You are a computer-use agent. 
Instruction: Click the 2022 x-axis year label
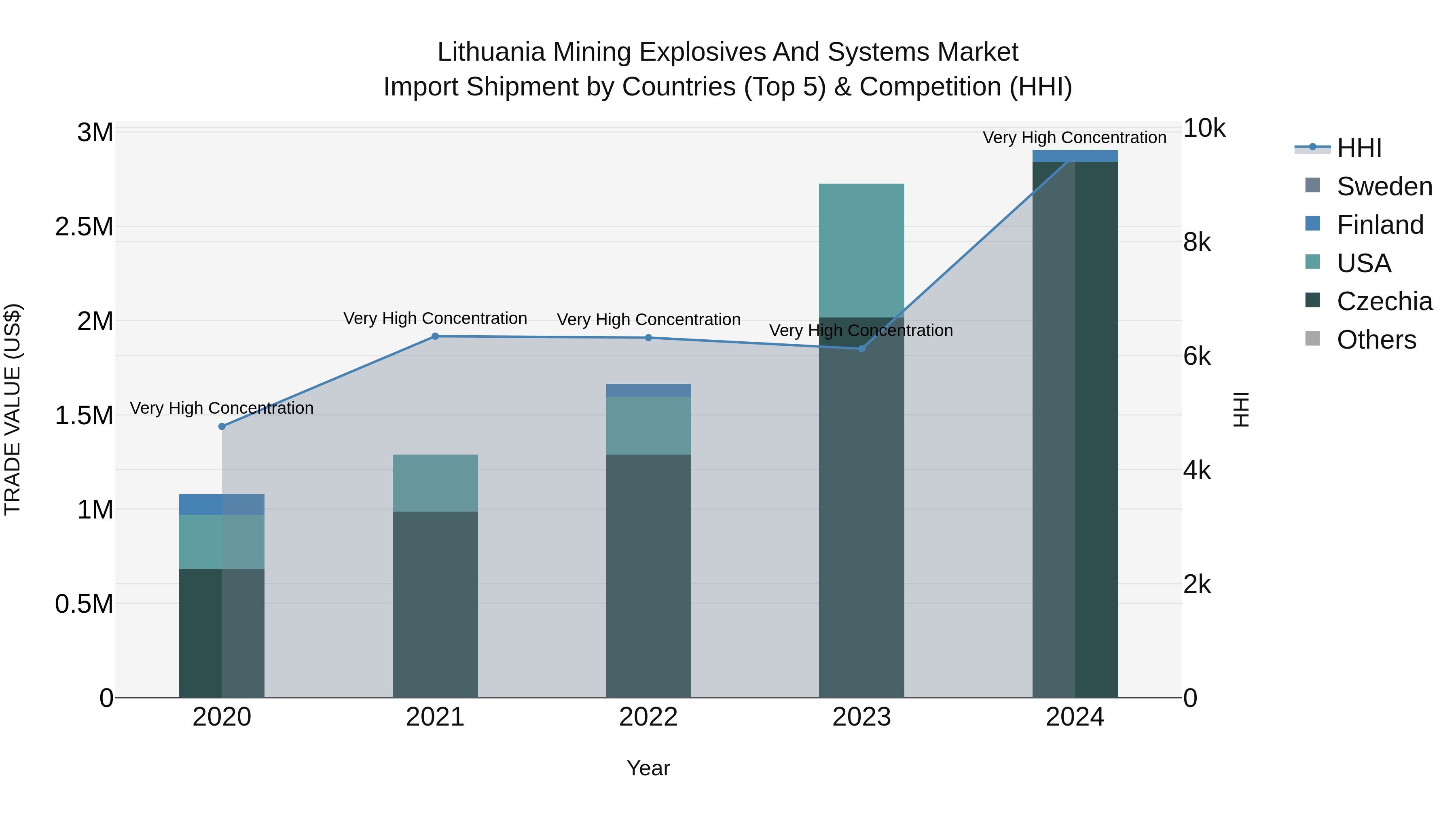tap(648, 717)
